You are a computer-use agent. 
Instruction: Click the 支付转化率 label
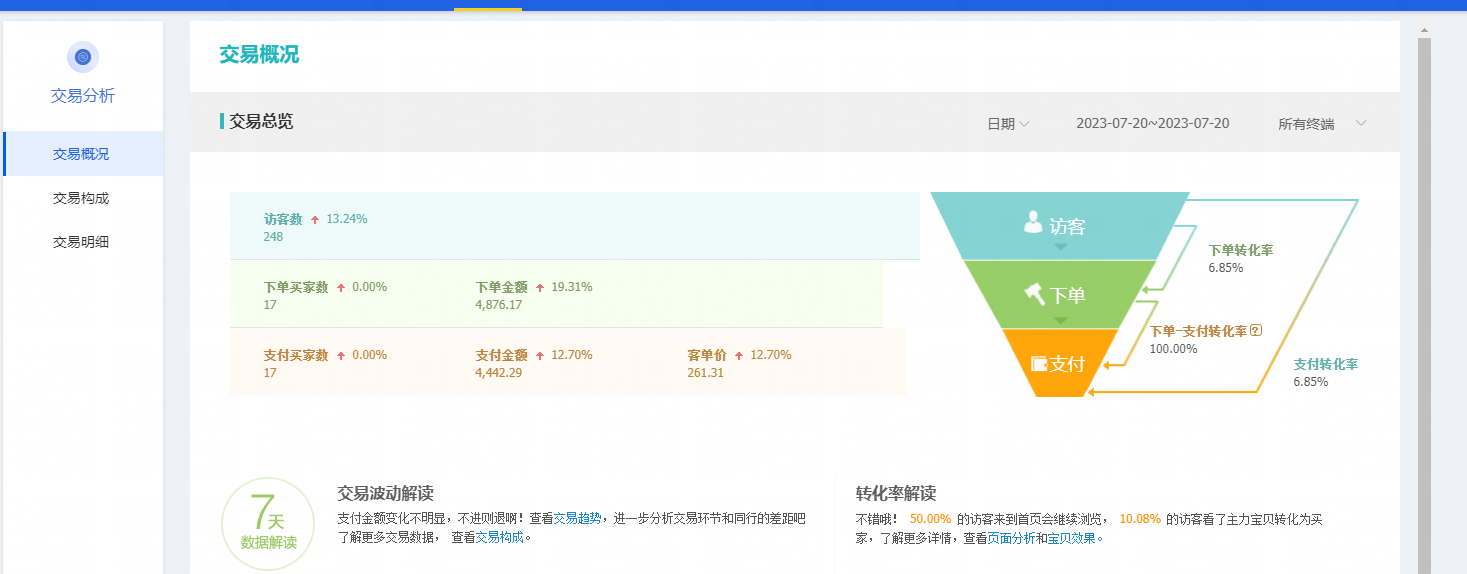point(1326,364)
